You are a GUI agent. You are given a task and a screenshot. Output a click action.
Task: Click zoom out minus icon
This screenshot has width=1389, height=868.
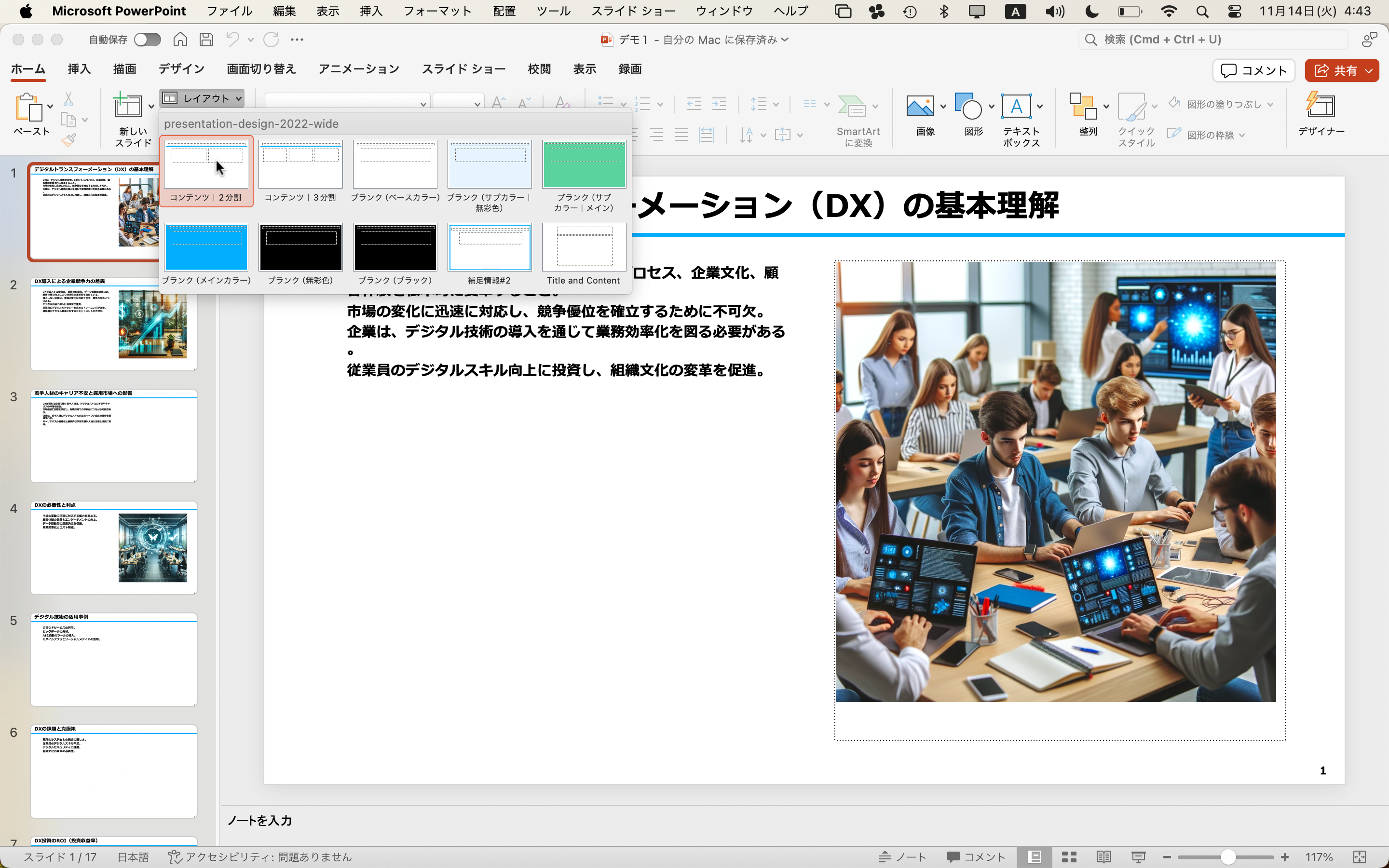(x=1166, y=857)
